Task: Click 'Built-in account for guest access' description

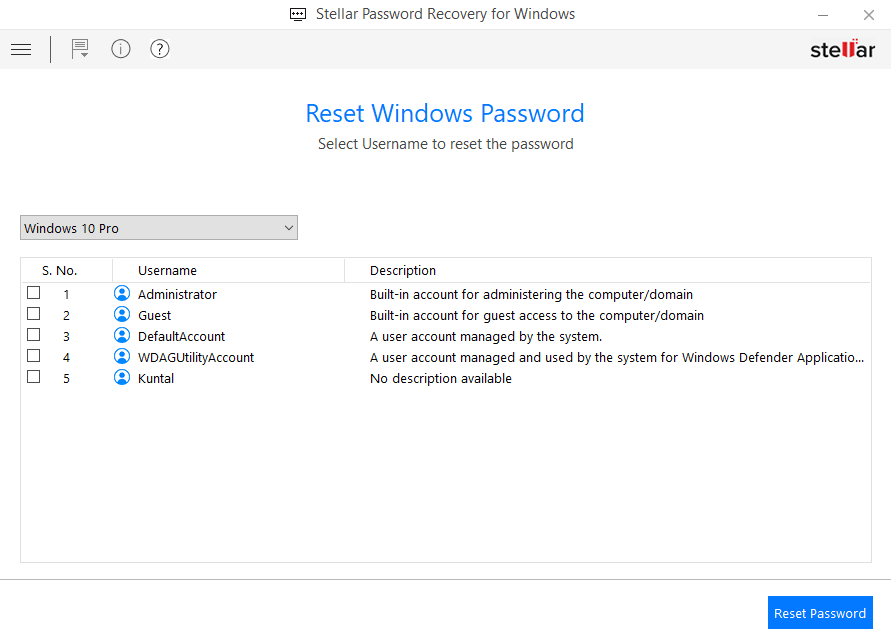Action: pos(537,316)
